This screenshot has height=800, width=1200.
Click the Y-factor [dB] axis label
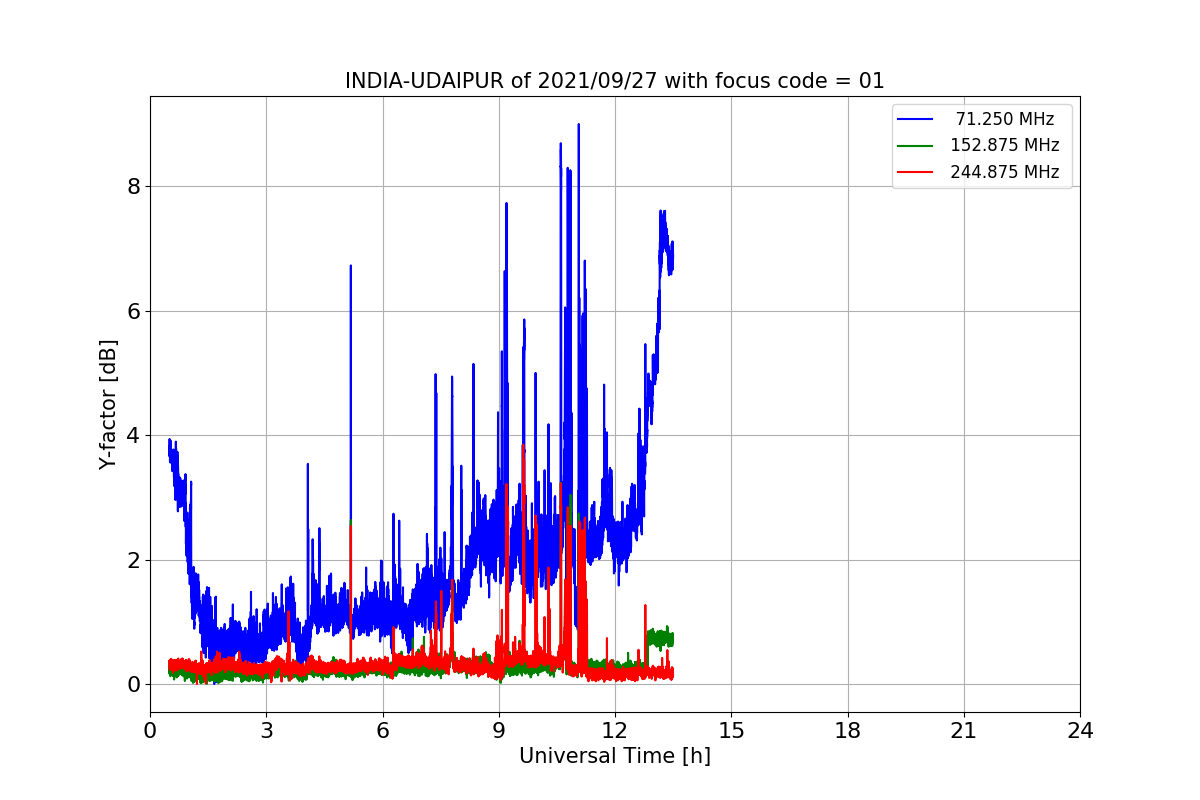click(x=109, y=404)
